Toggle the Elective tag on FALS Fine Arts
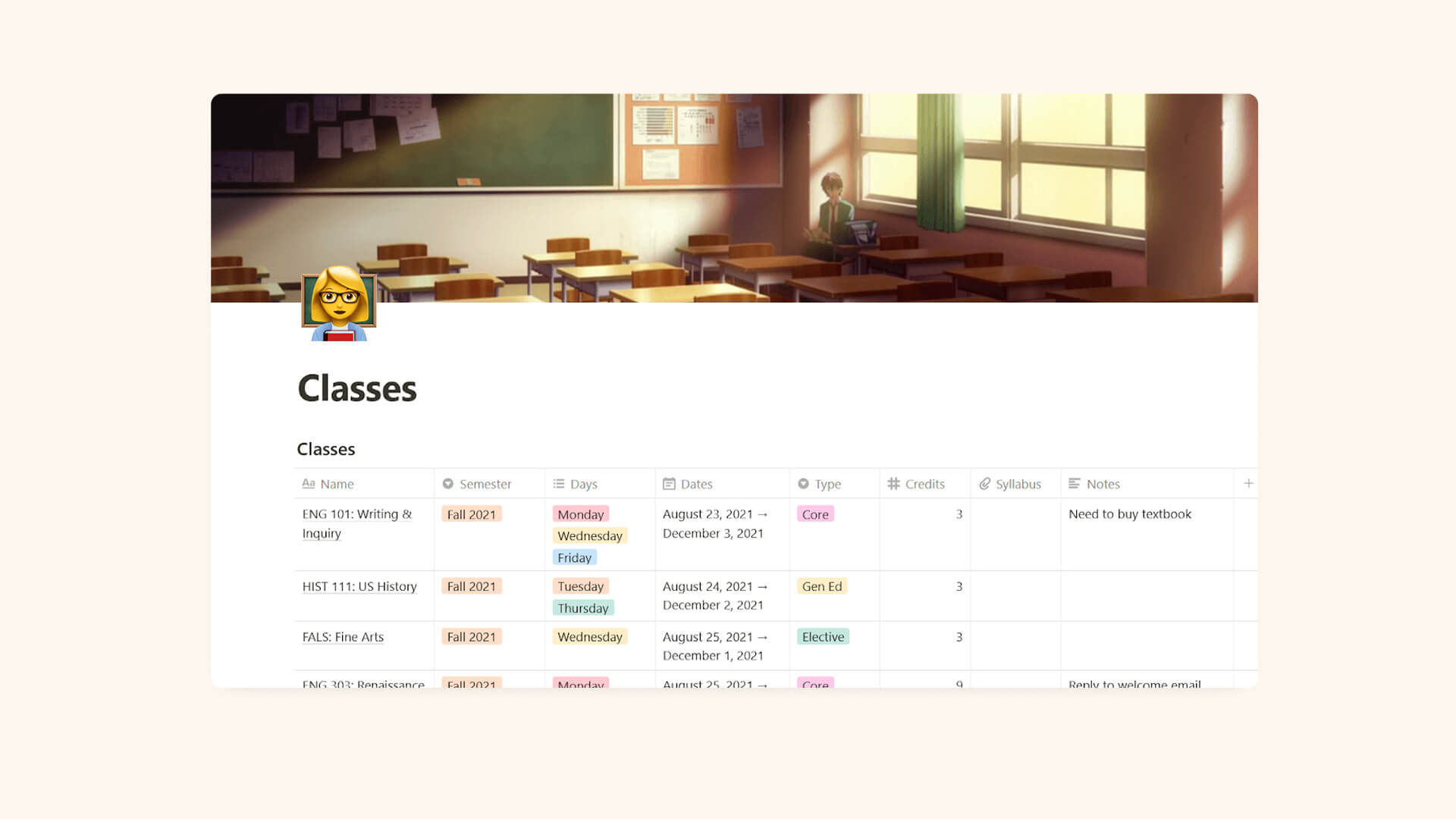Viewport: 1456px width, 819px height. (822, 637)
